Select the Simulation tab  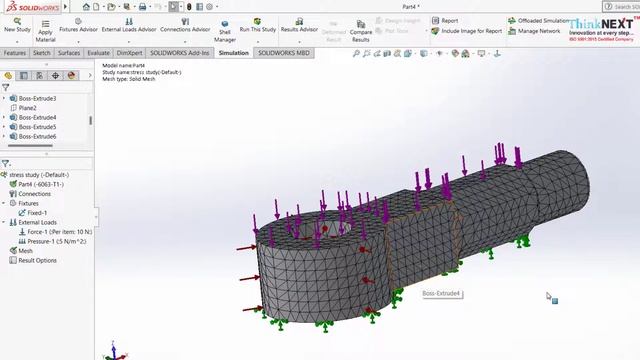coord(233,53)
